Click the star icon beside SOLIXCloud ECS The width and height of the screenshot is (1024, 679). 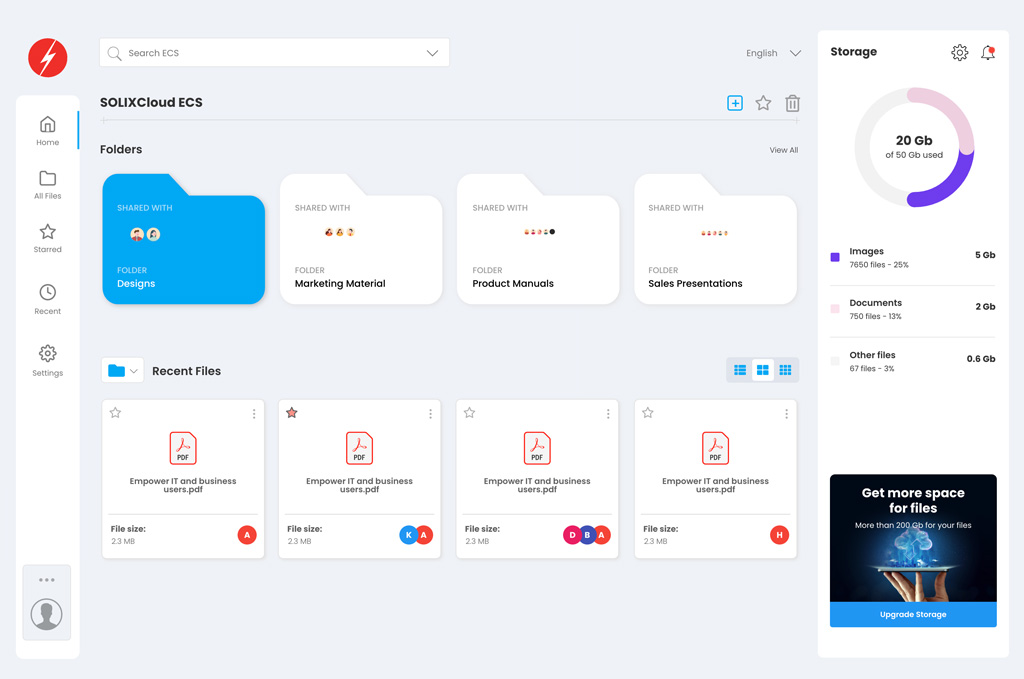(x=763, y=103)
